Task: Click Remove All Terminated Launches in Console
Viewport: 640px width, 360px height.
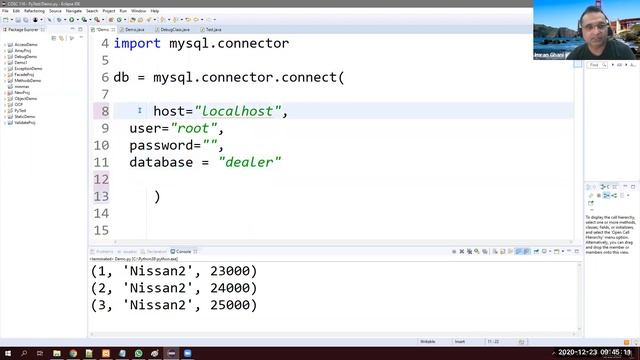Action: coord(469,251)
